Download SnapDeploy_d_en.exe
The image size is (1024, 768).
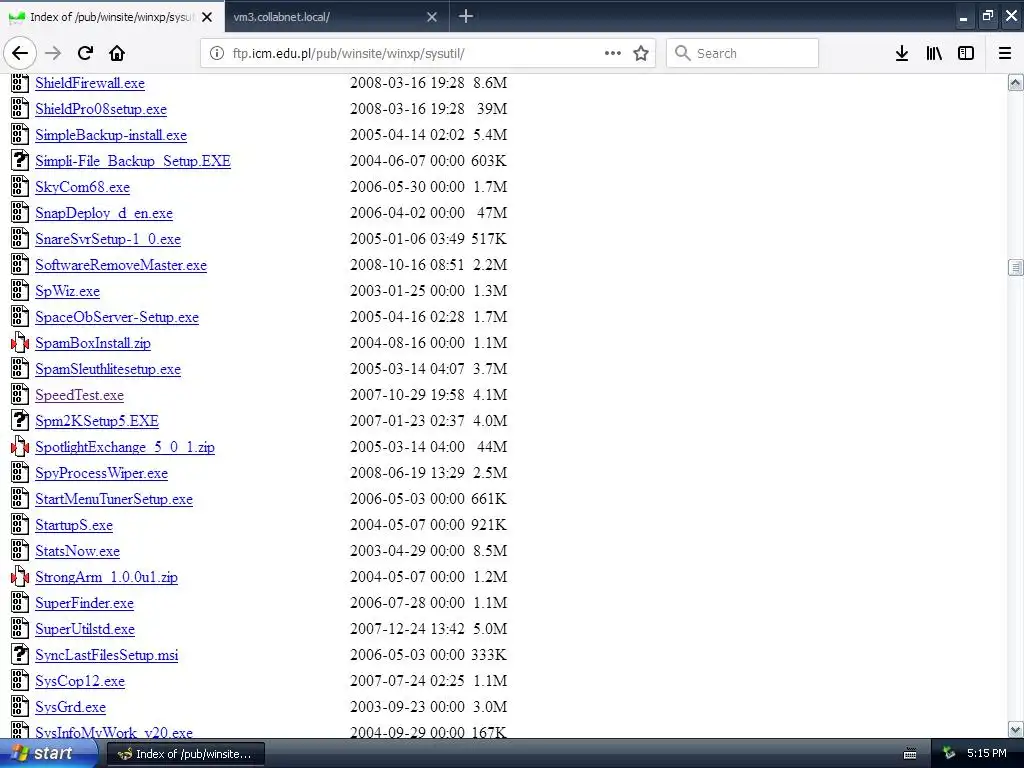click(104, 213)
